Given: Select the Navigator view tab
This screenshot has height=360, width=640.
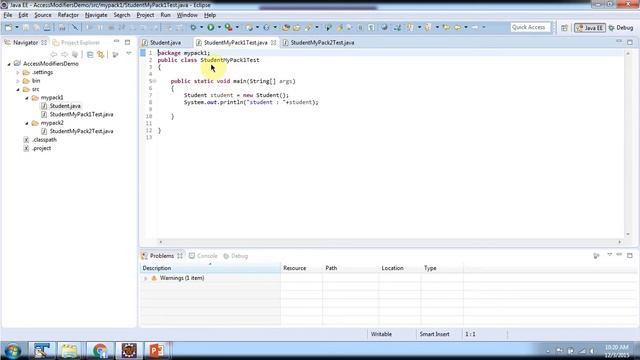Looking at the screenshot, I should pos(25,42).
